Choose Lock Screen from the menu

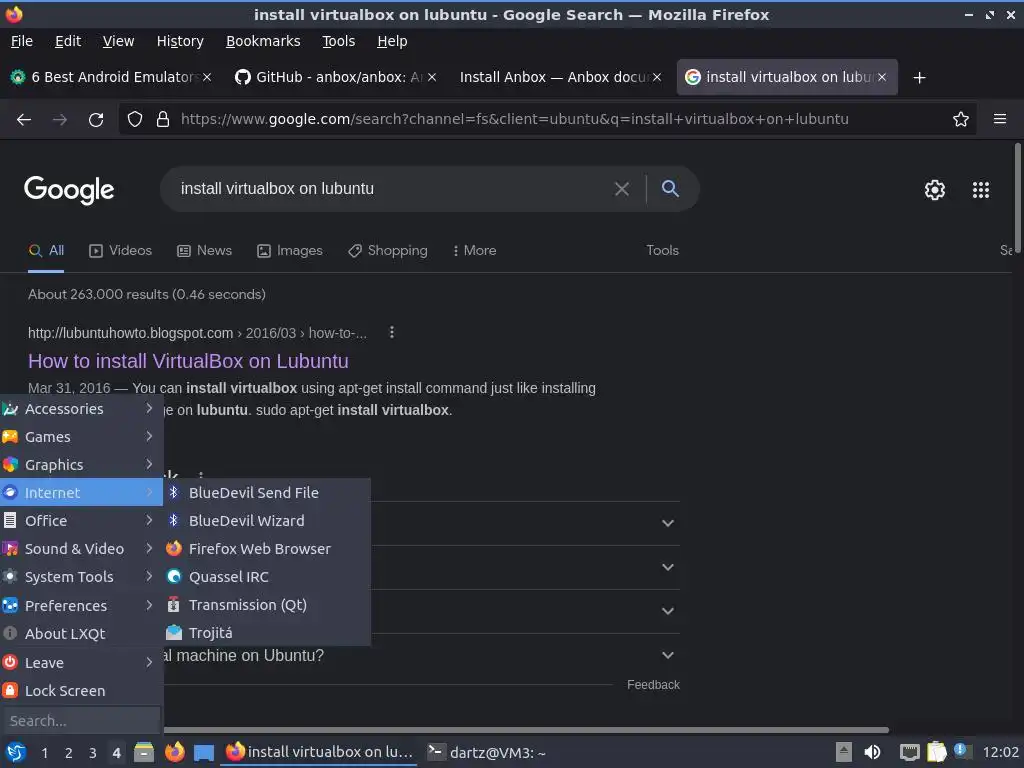click(81, 691)
